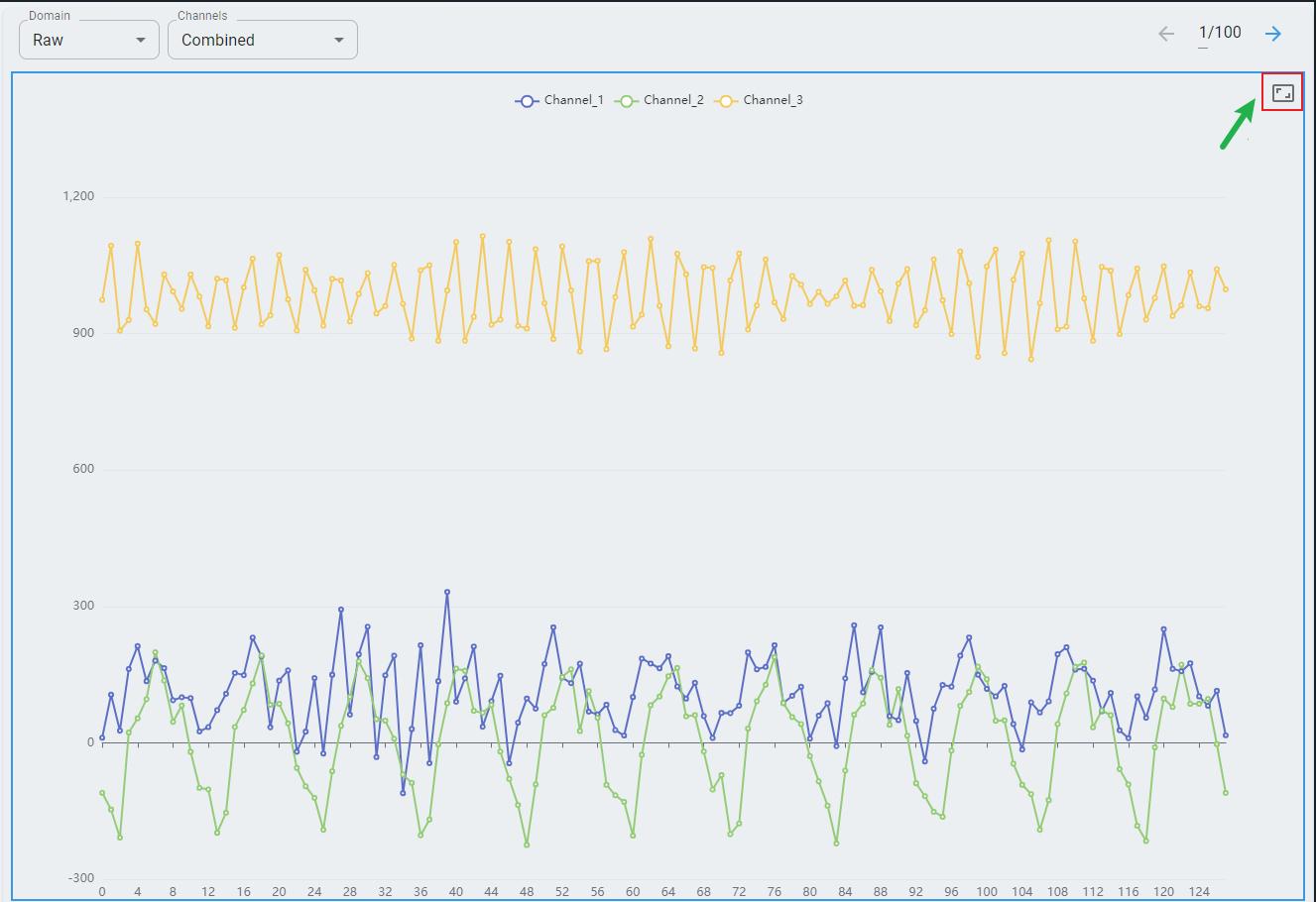This screenshot has height=902, width=1316.
Task: Click the Domain dropdown arrow
Action: pos(140,40)
